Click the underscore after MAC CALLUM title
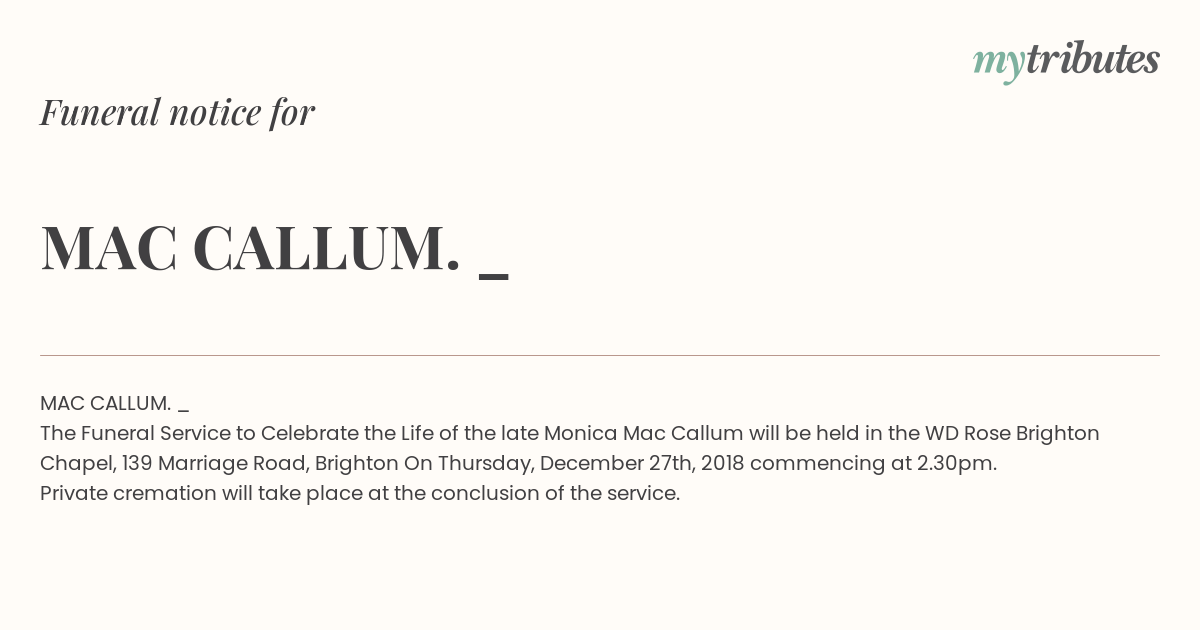1200x630 pixels. point(494,276)
